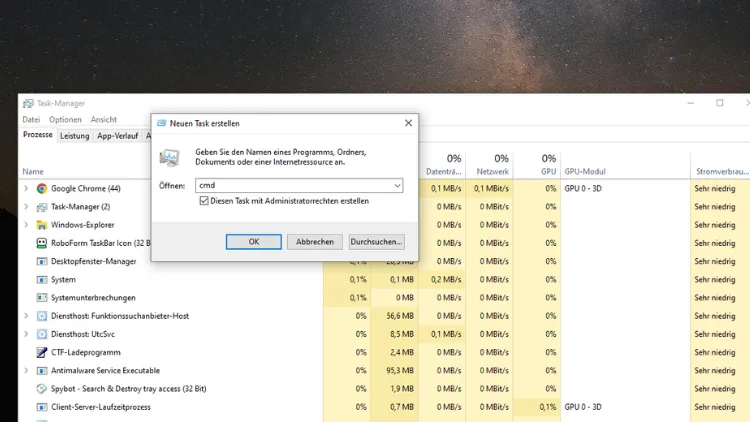Click the Abbrechen button
This screenshot has width=750, height=422.
tap(315, 242)
